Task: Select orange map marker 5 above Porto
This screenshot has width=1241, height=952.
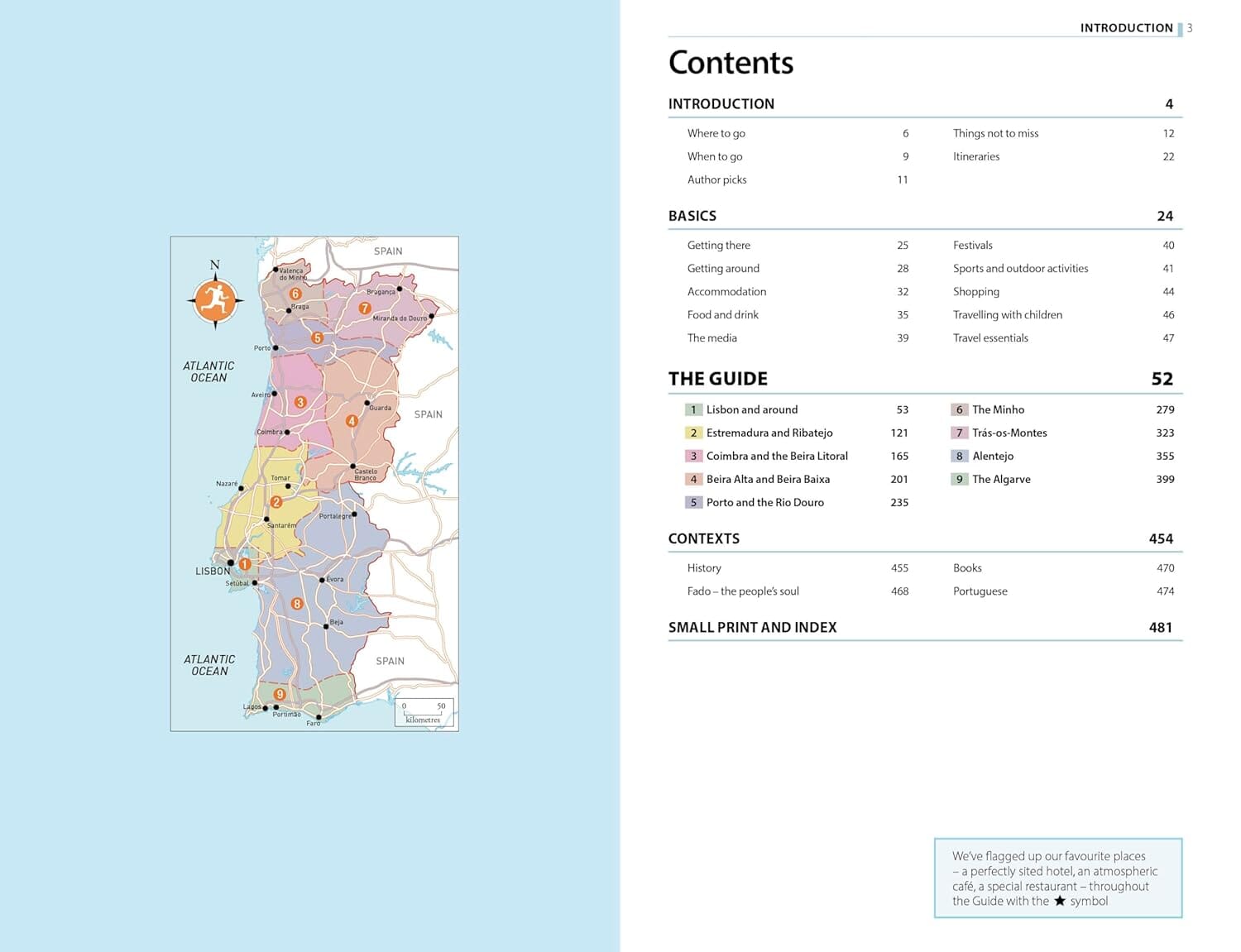Action: click(x=317, y=337)
